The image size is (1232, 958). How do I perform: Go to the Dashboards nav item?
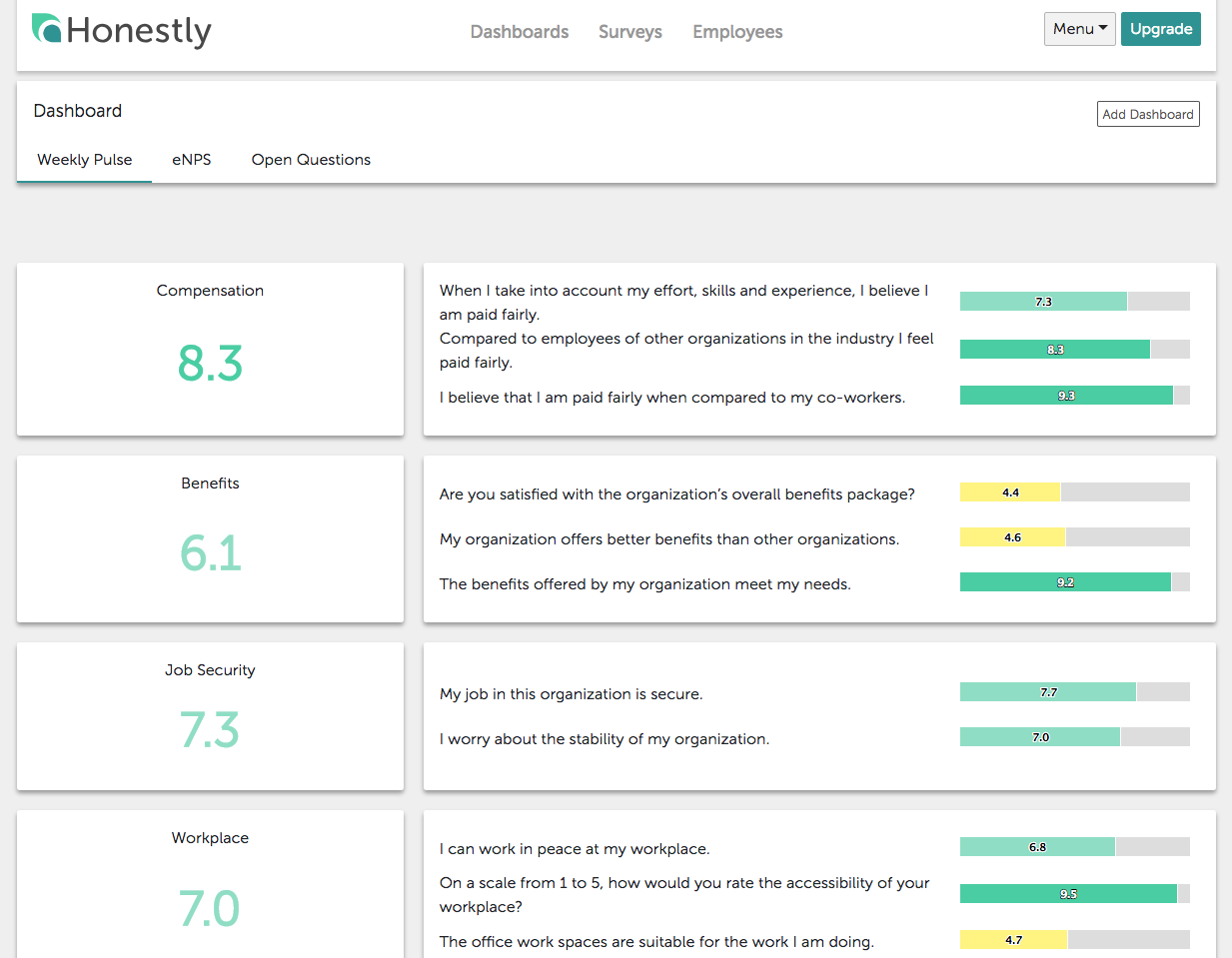pos(519,32)
